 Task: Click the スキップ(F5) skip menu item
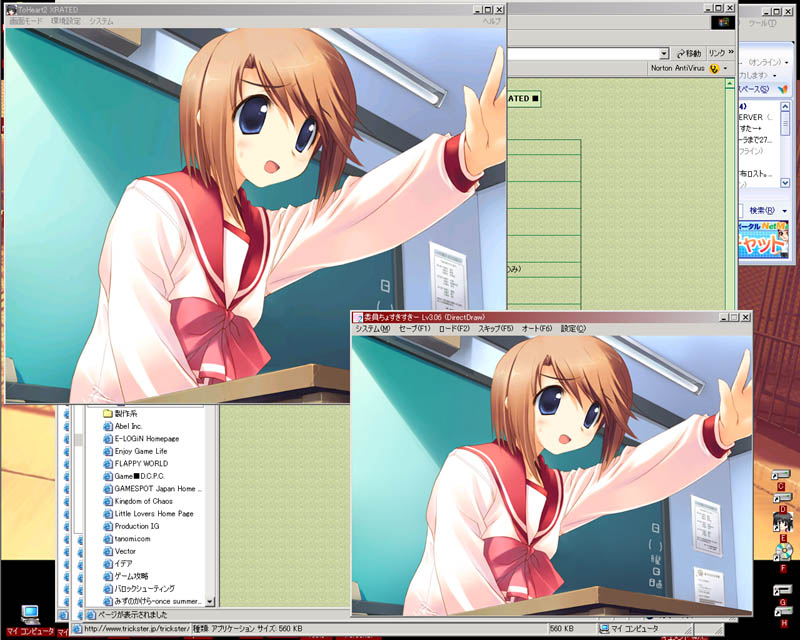tap(495, 329)
